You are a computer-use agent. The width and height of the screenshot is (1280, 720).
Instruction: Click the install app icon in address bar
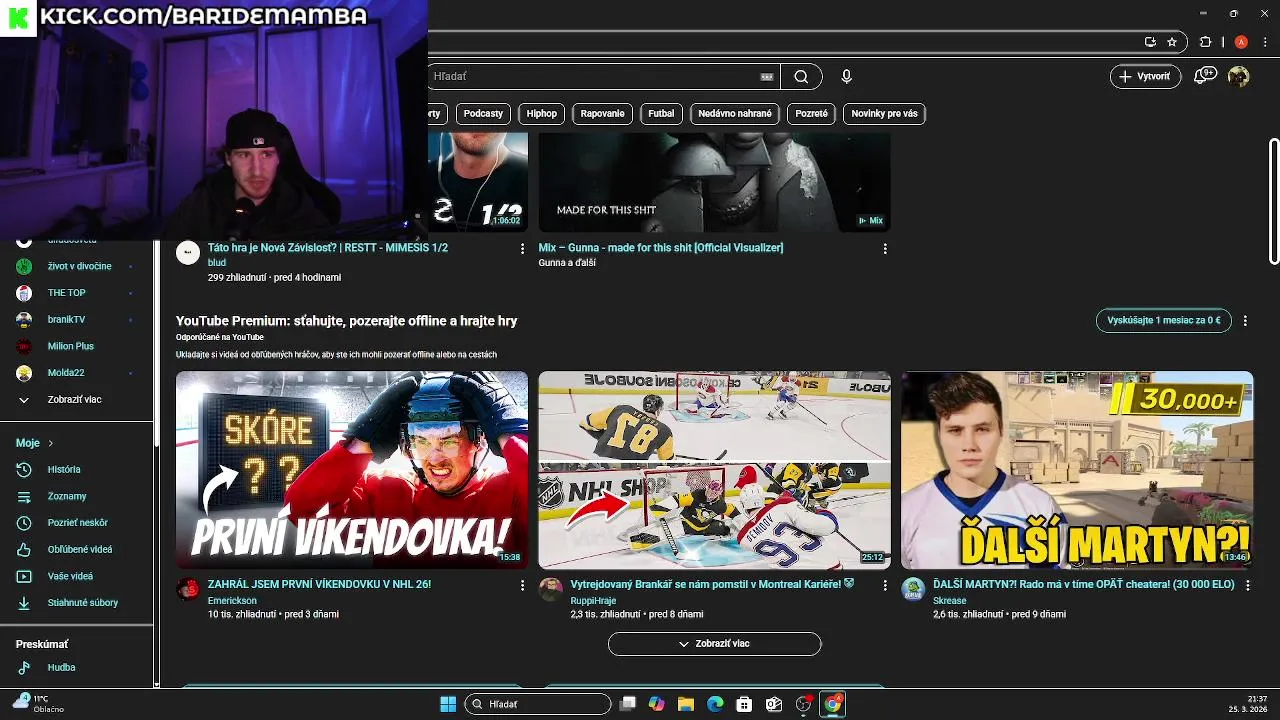1151,42
